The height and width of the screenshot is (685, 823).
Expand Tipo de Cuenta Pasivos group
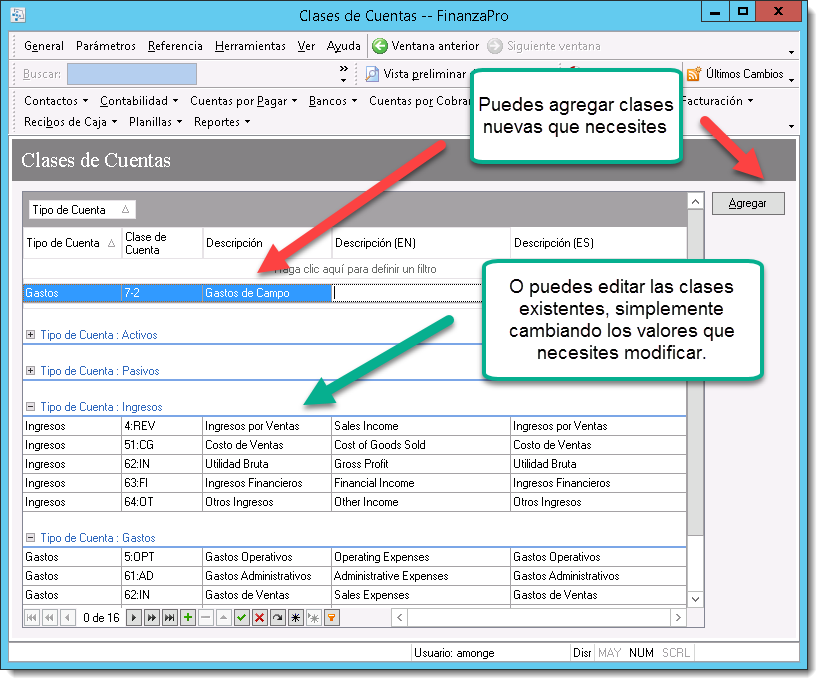[30, 371]
